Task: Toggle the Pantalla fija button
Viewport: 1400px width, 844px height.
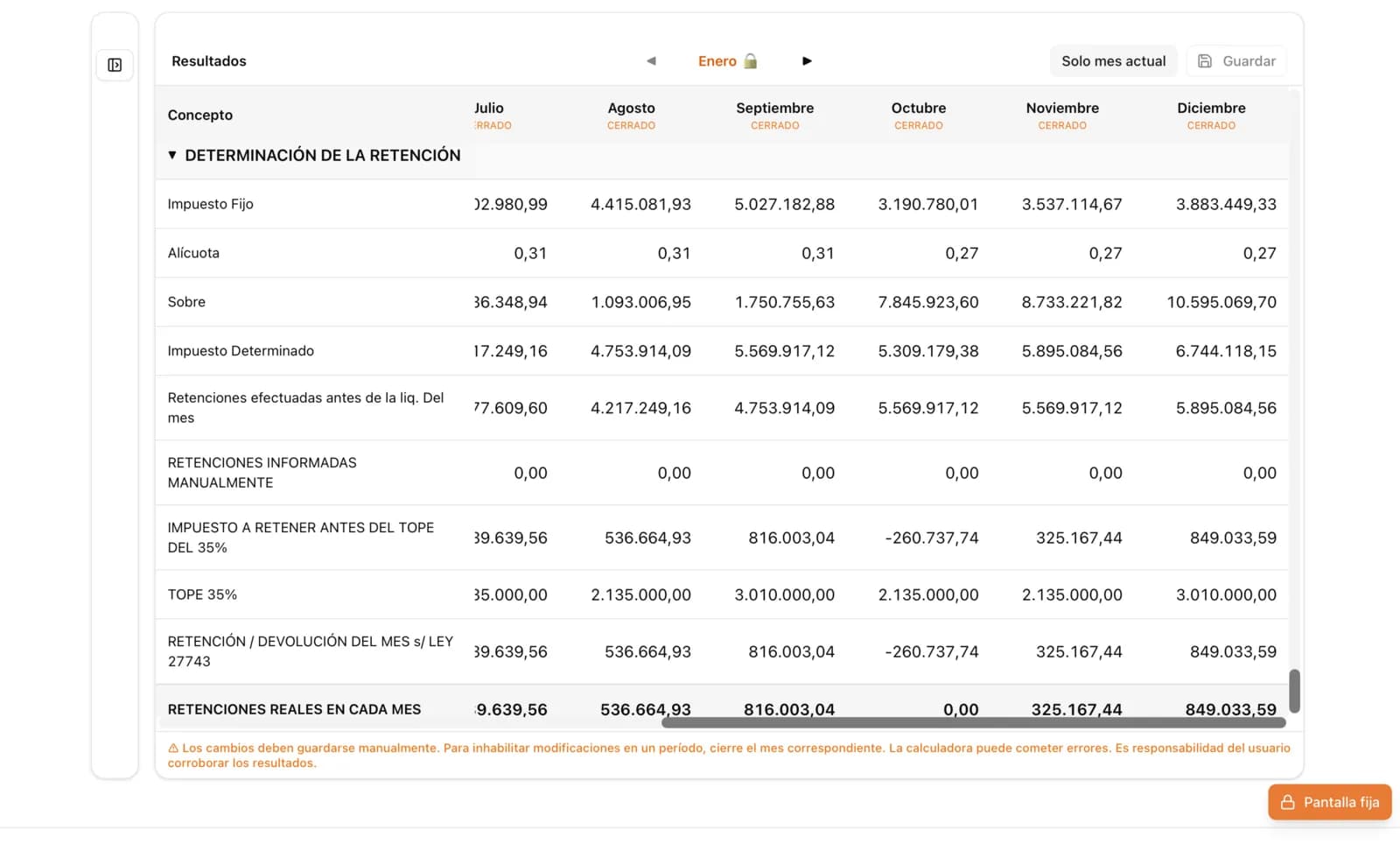Action: click(1329, 803)
